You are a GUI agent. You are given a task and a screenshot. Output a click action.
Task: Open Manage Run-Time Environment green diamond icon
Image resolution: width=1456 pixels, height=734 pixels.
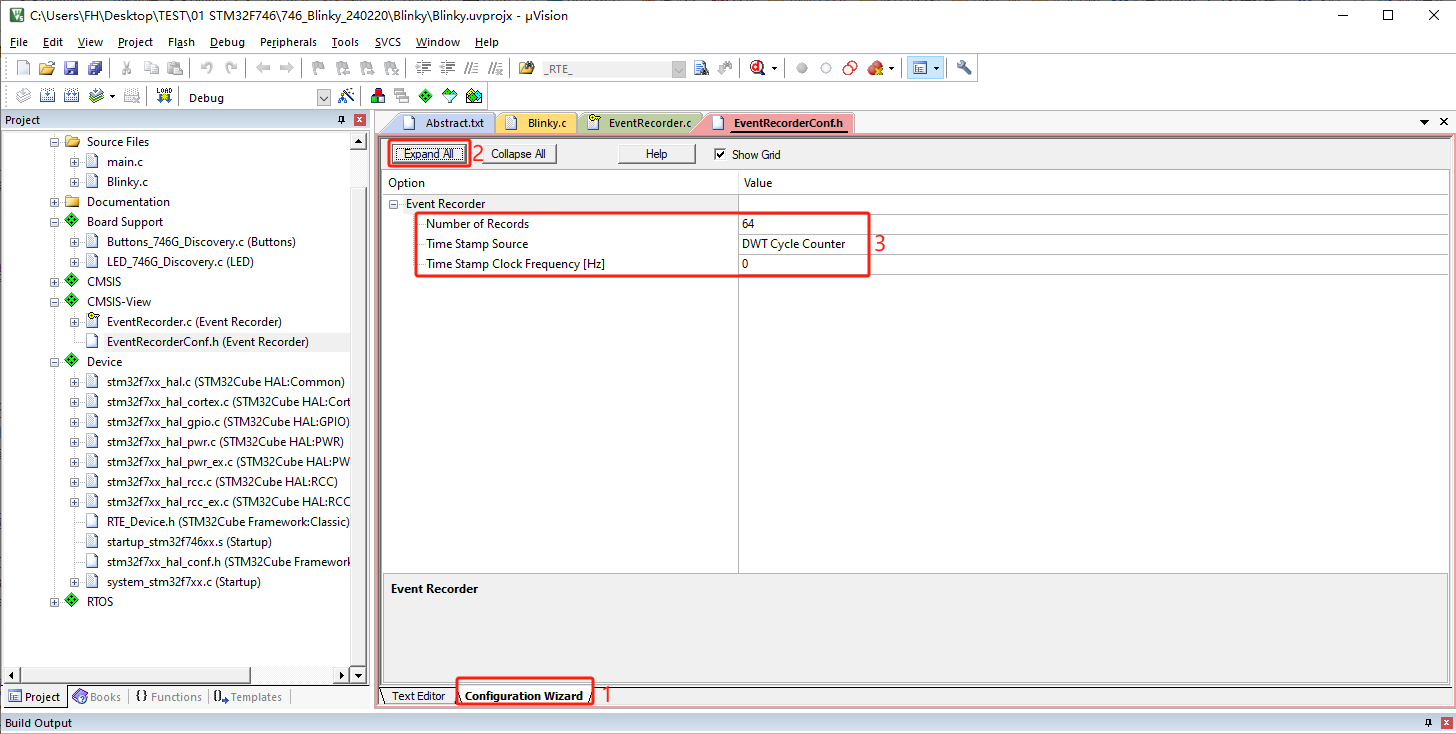click(425, 96)
